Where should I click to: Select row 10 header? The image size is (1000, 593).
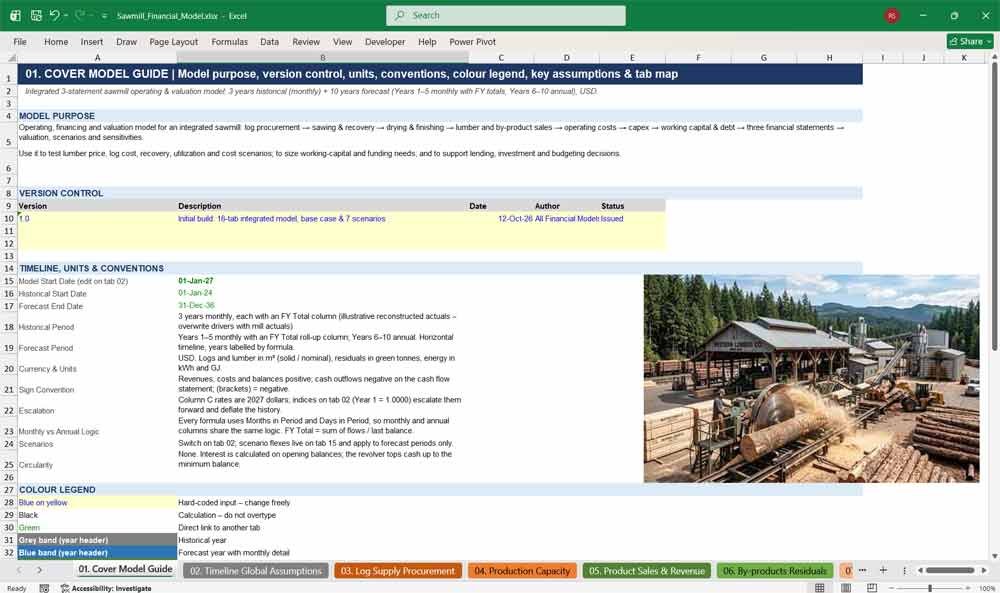9,219
